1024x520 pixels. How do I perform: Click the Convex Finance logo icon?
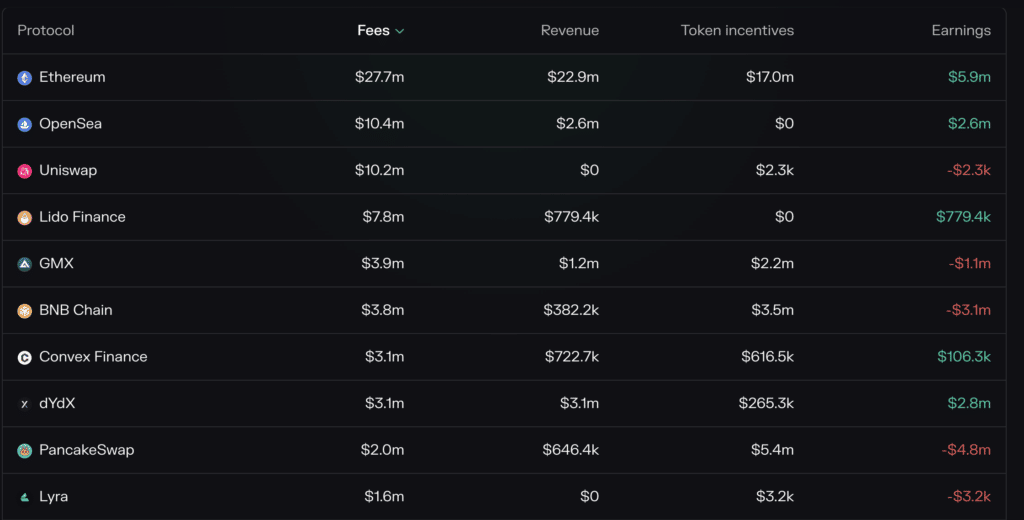click(x=25, y=357)
